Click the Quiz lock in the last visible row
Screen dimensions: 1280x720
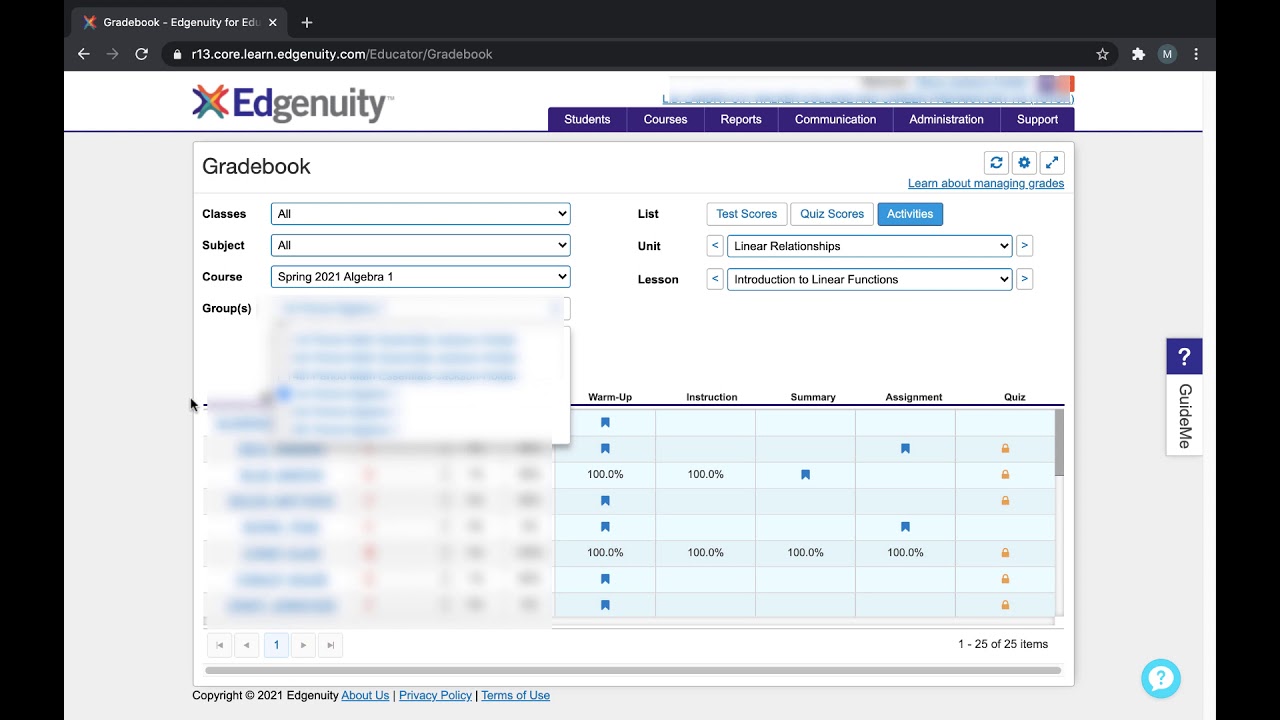(1005, 605)
